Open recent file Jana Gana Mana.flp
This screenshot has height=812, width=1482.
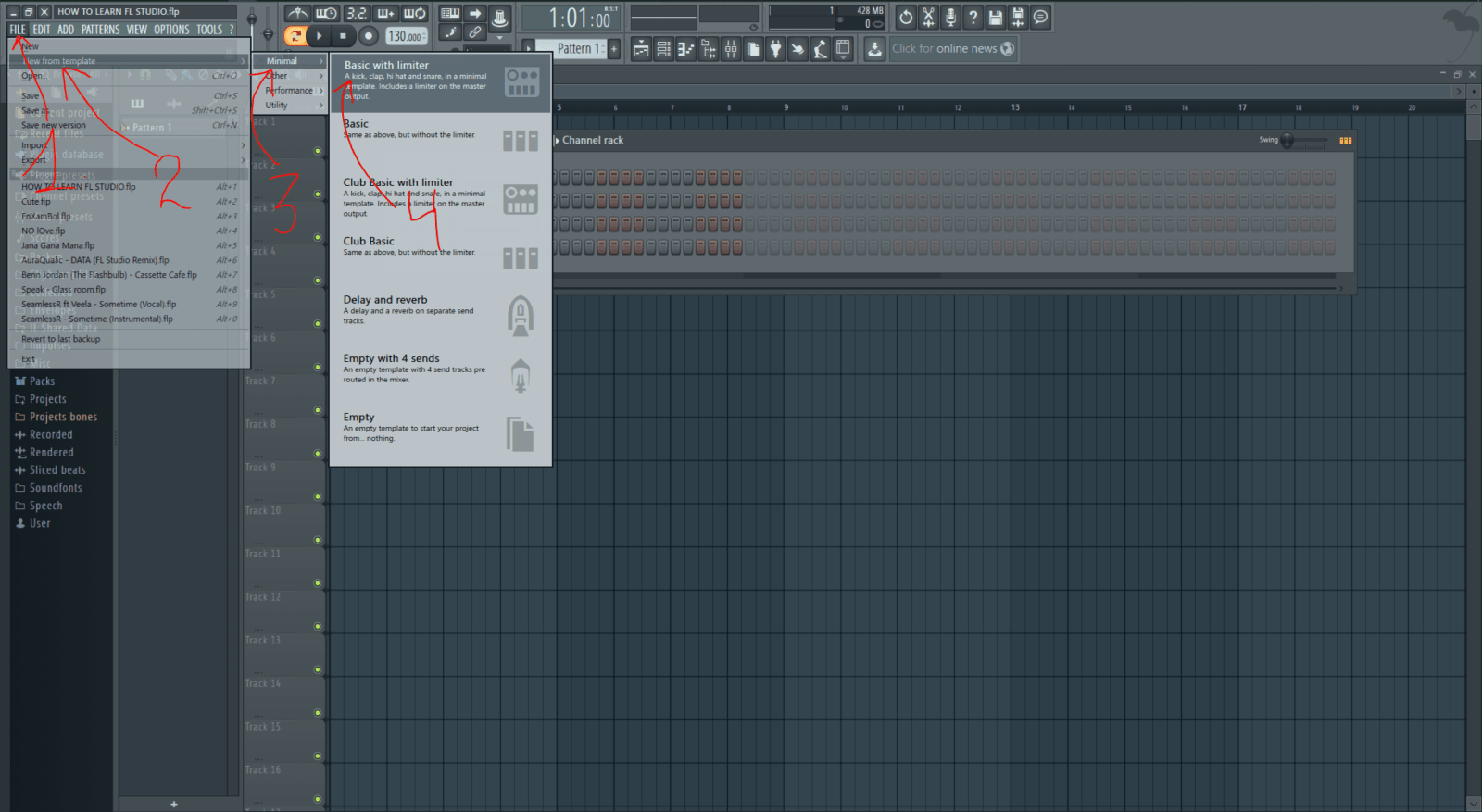point(130,246)
